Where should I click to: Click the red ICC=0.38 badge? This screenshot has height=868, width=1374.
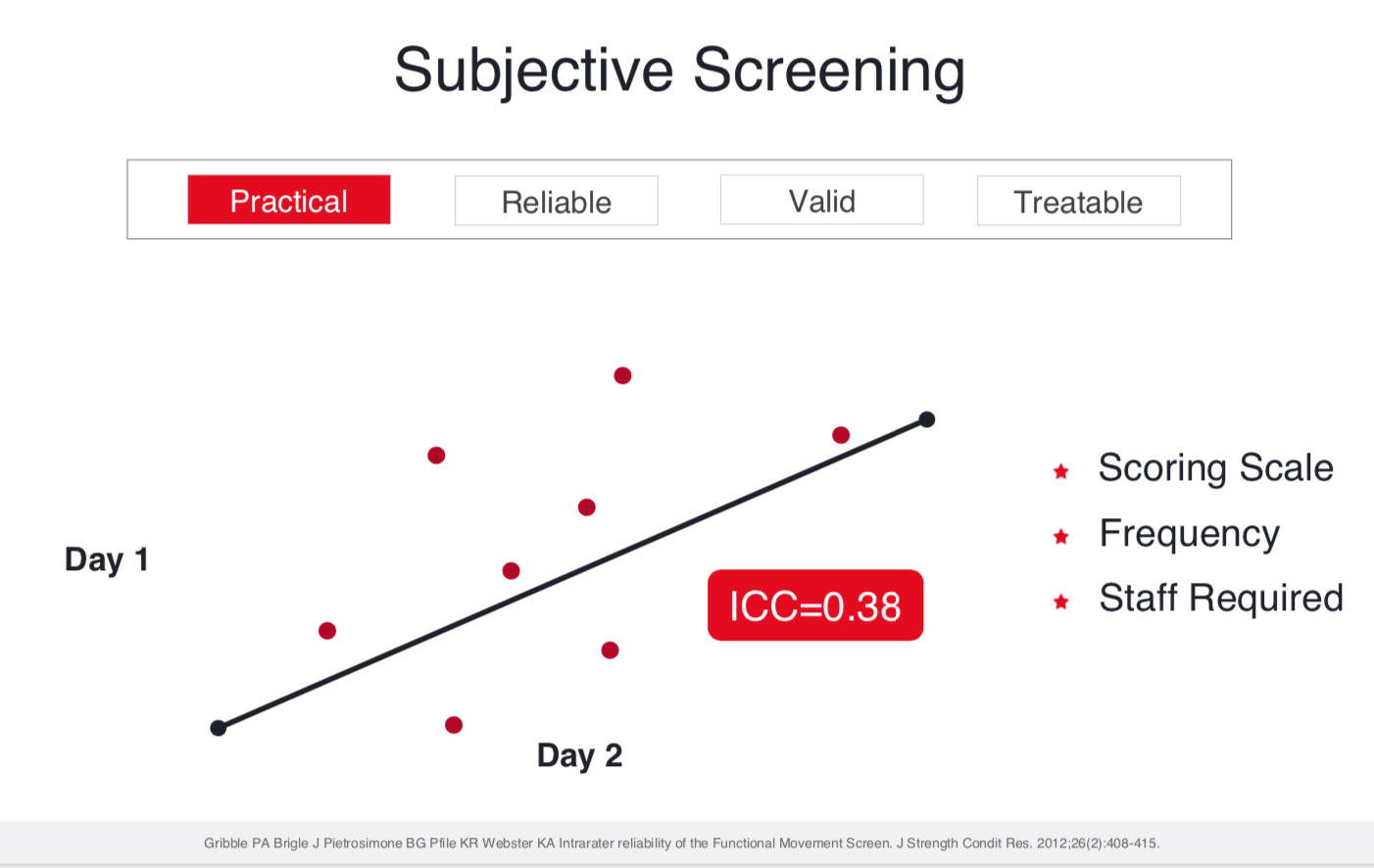click(x=815, y=605)
